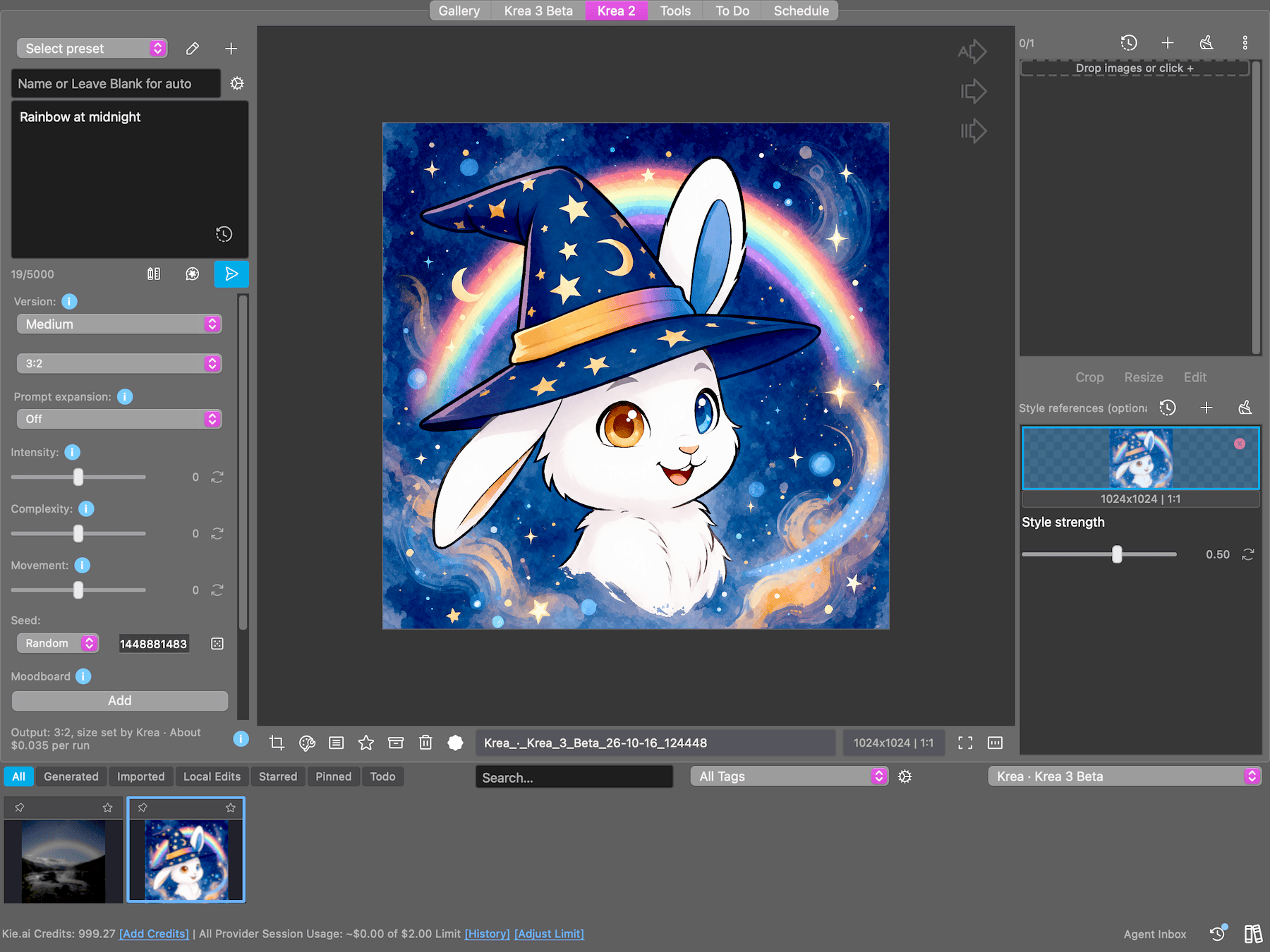The width and height of the screenshot is (1270, 952).
Task: Show Version info tooltip
Action: [69, 302]
